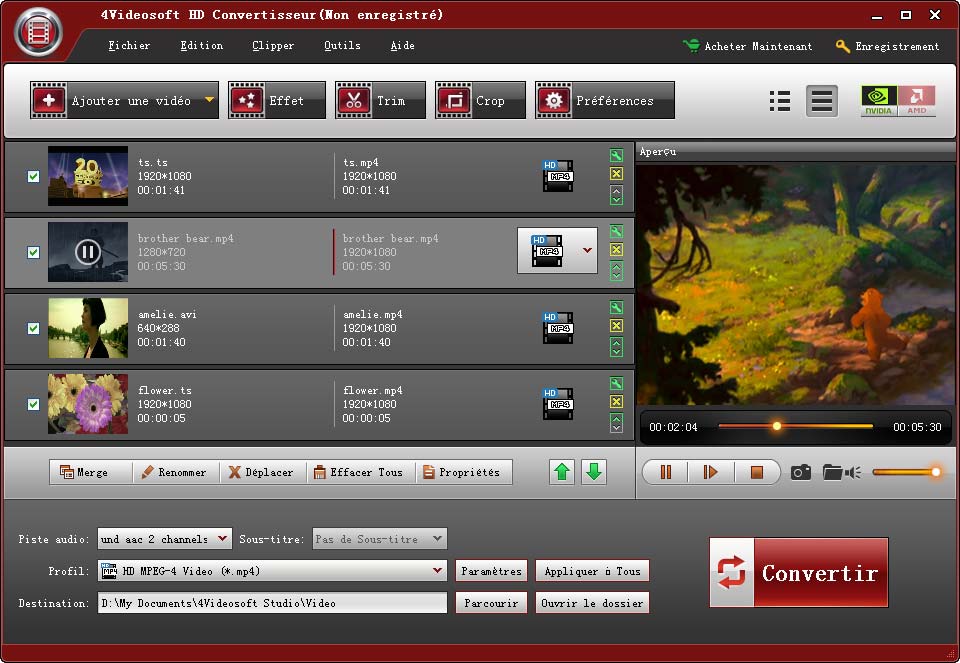960x663 pixels.
Task: Expand the Piste audio dropdown
Action: pos(222,539)
